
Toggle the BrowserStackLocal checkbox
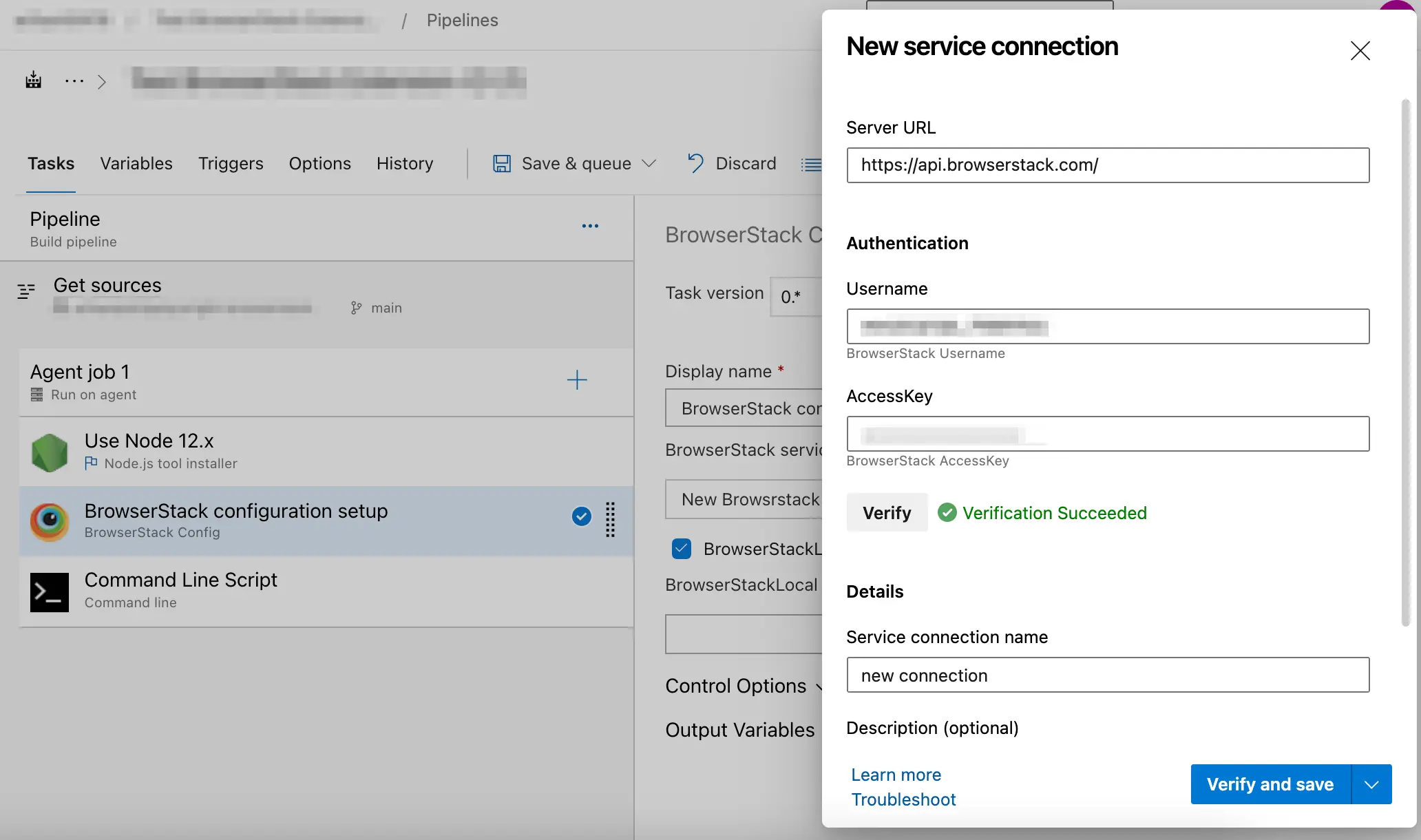pos(682,549)
